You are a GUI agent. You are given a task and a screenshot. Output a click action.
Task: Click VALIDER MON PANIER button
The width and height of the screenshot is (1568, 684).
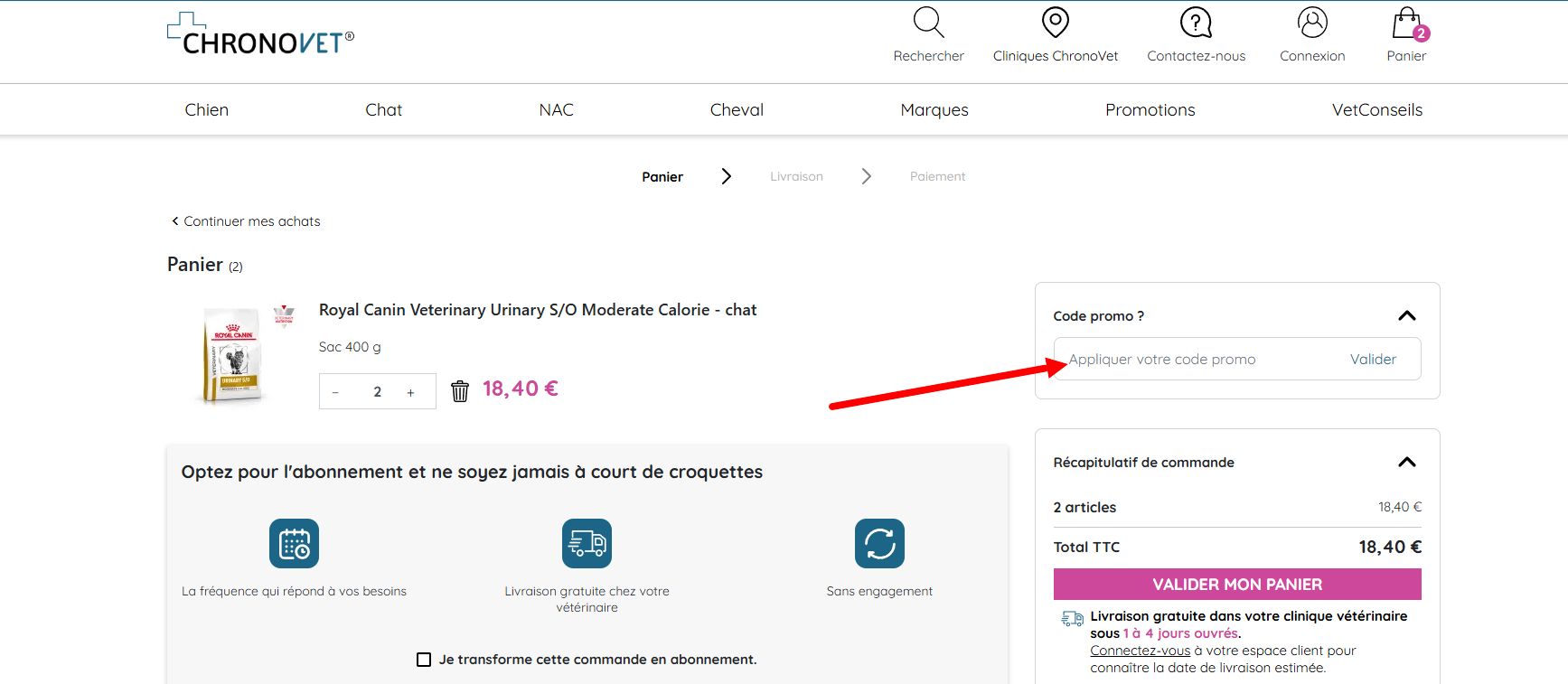(x=1237, y=585)
